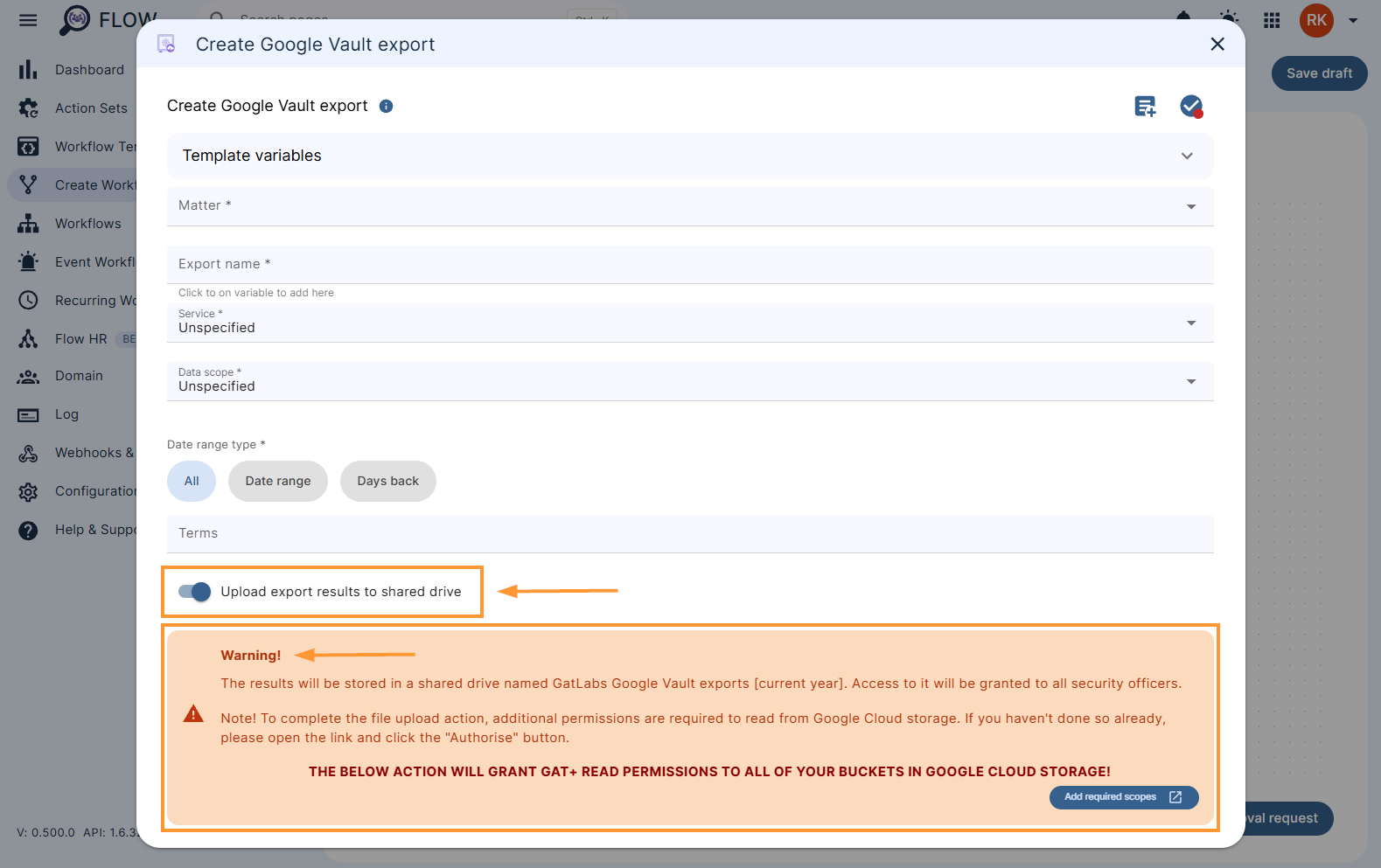The width and height of the screenshot is (1381, 868).
Task: Expand the Template variables panel
Action: coord(690,156)
